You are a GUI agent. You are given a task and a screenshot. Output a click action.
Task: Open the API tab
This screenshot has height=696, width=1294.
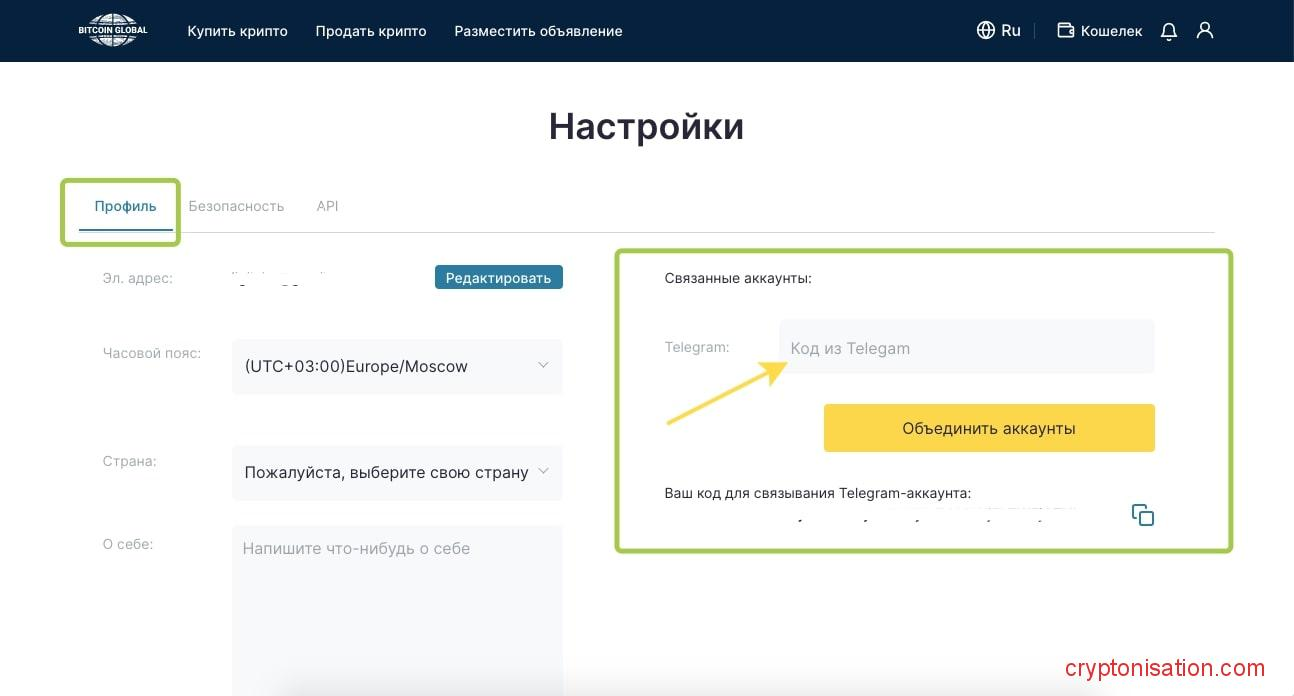click(327, 206)
